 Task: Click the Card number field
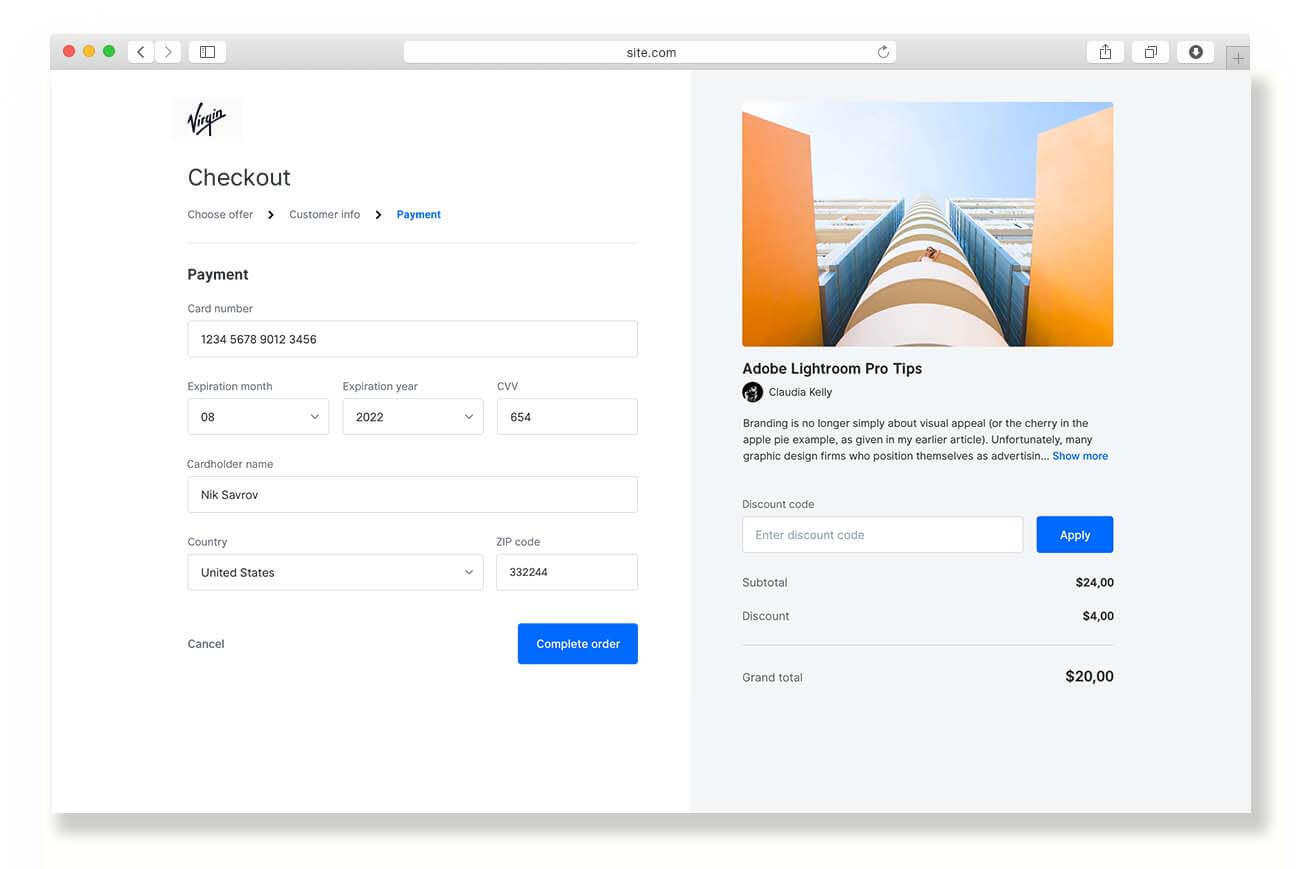(412, 339)
